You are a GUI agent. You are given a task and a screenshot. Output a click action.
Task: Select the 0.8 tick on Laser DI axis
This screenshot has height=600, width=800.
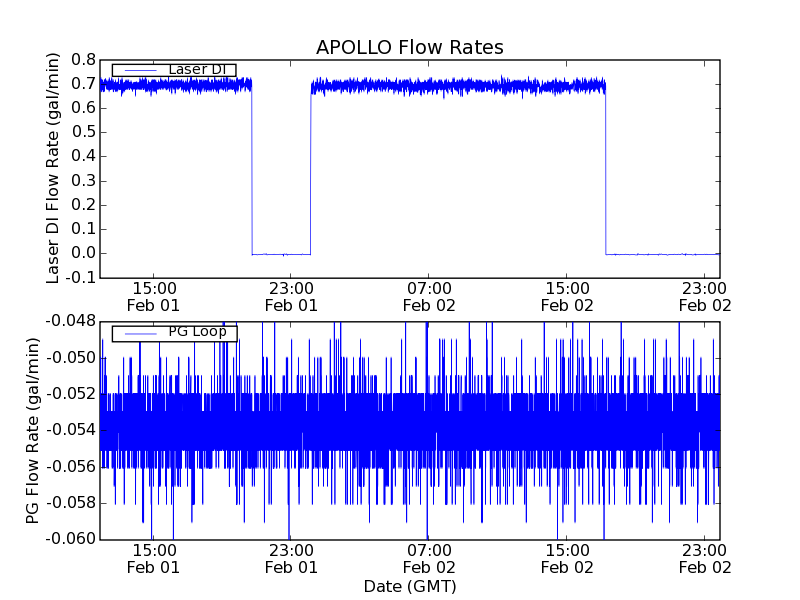click(x=83, y=60)
